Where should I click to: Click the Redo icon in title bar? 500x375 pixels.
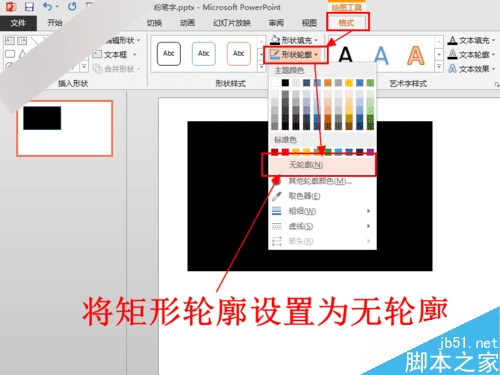pos(72,6)
